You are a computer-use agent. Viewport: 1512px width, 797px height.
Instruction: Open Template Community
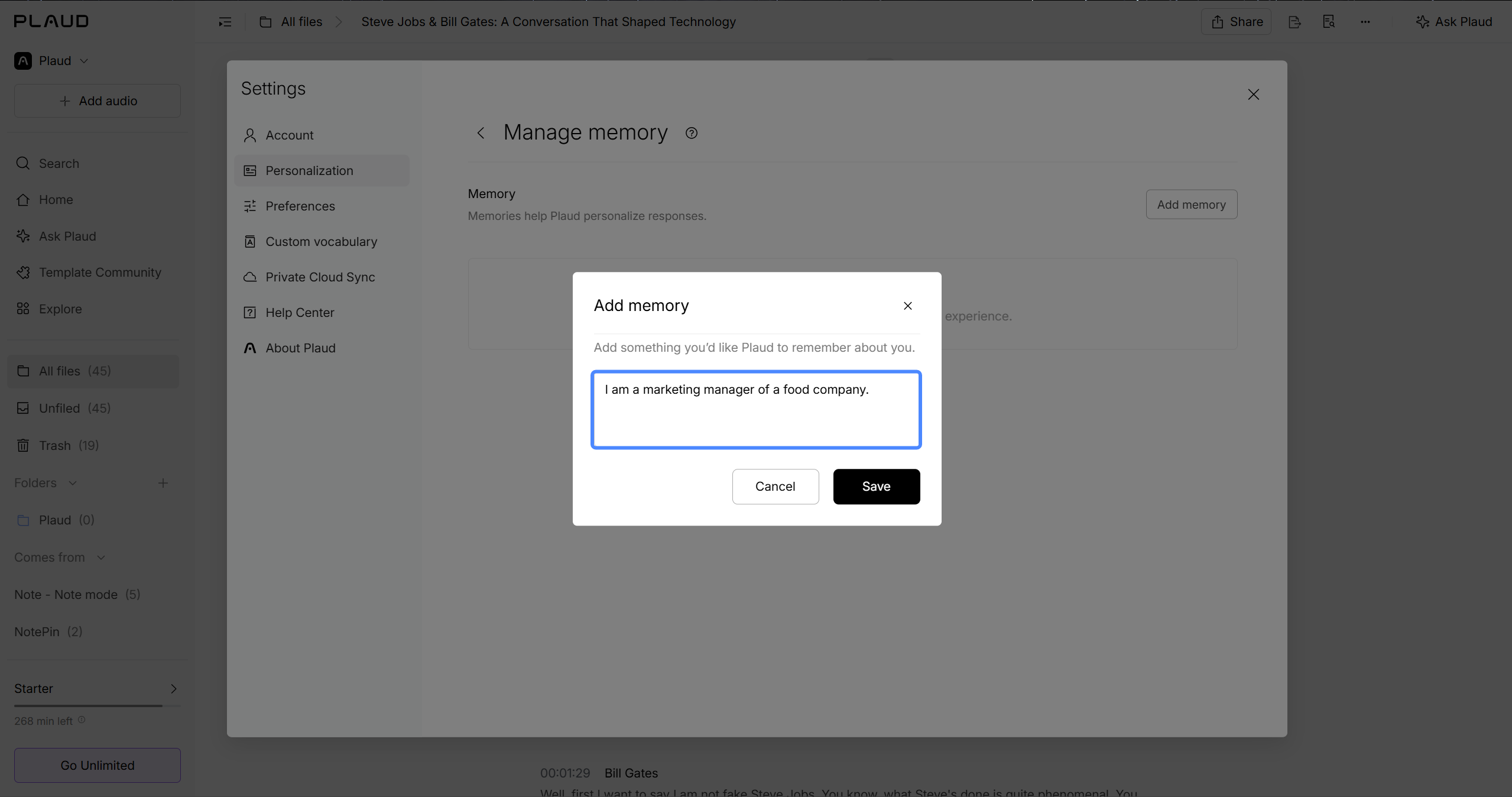[93, 273]
